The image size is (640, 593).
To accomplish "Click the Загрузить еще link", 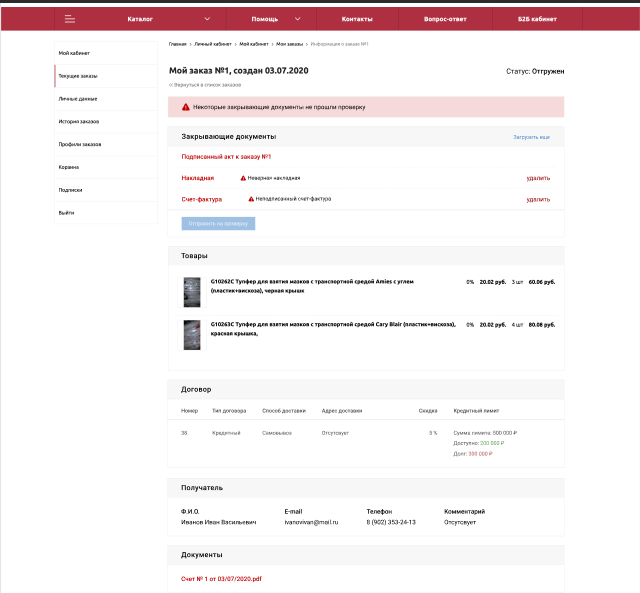I will [x=531, y=136].
